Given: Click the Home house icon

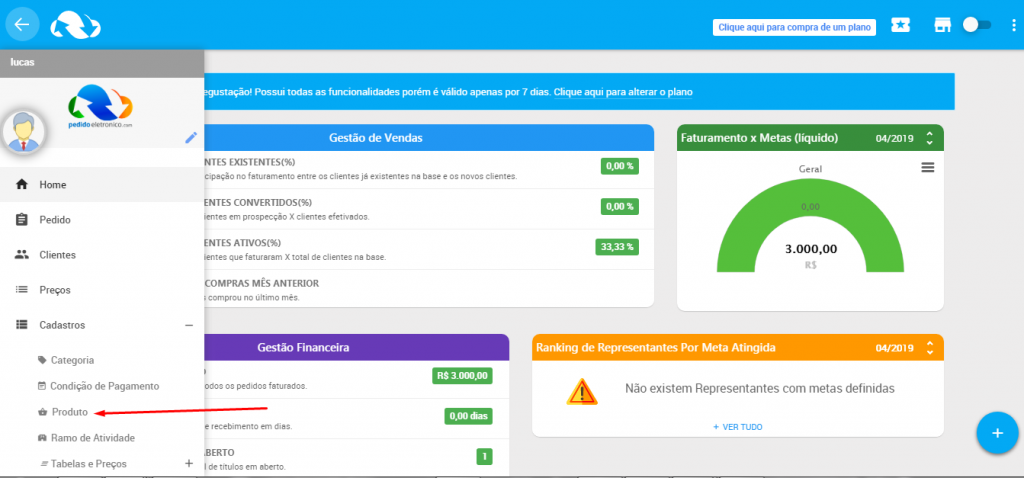Looking at the screenshot, I should (22, 185).
